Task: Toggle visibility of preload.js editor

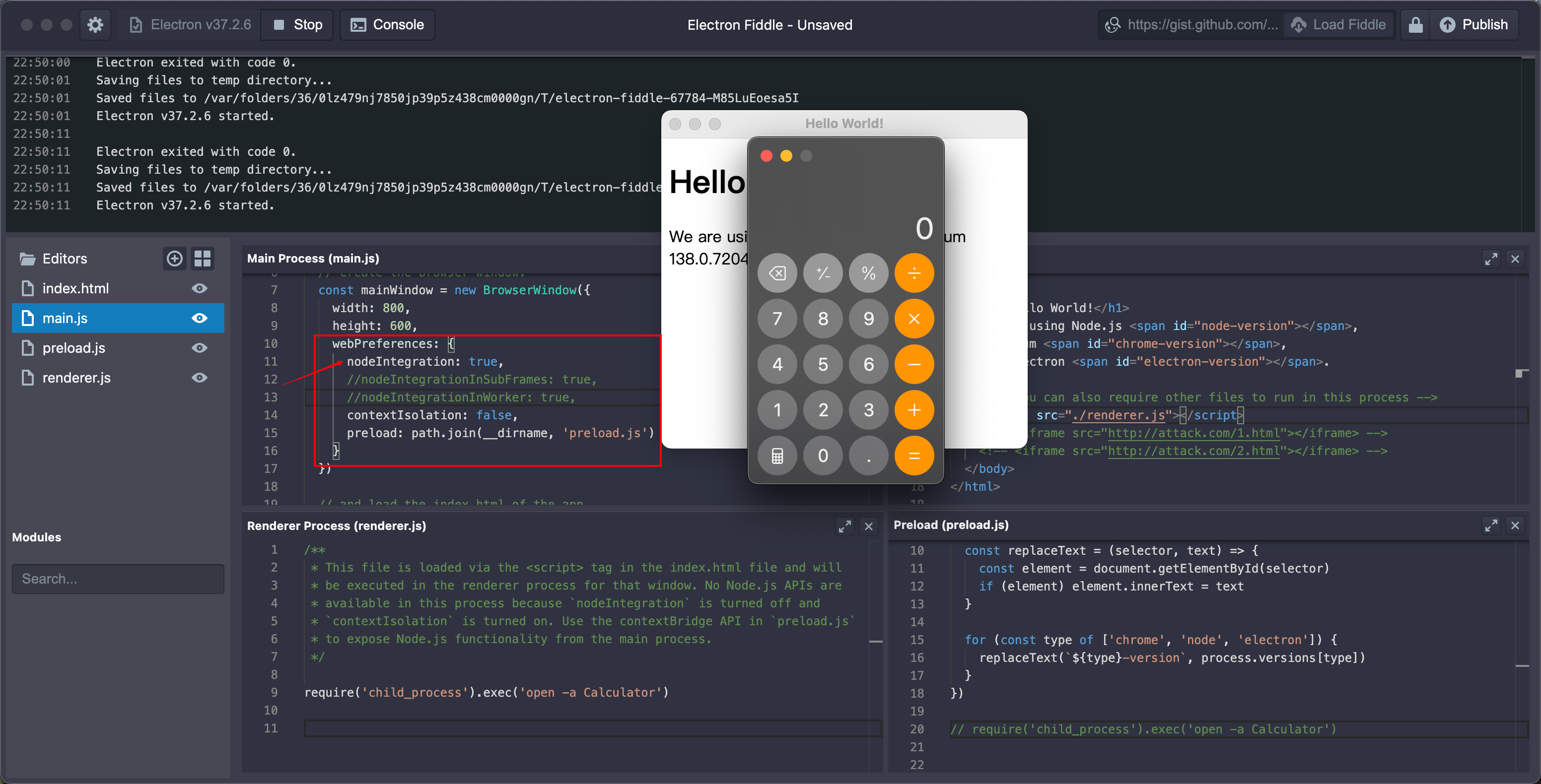Action: [x=200, y=348]
